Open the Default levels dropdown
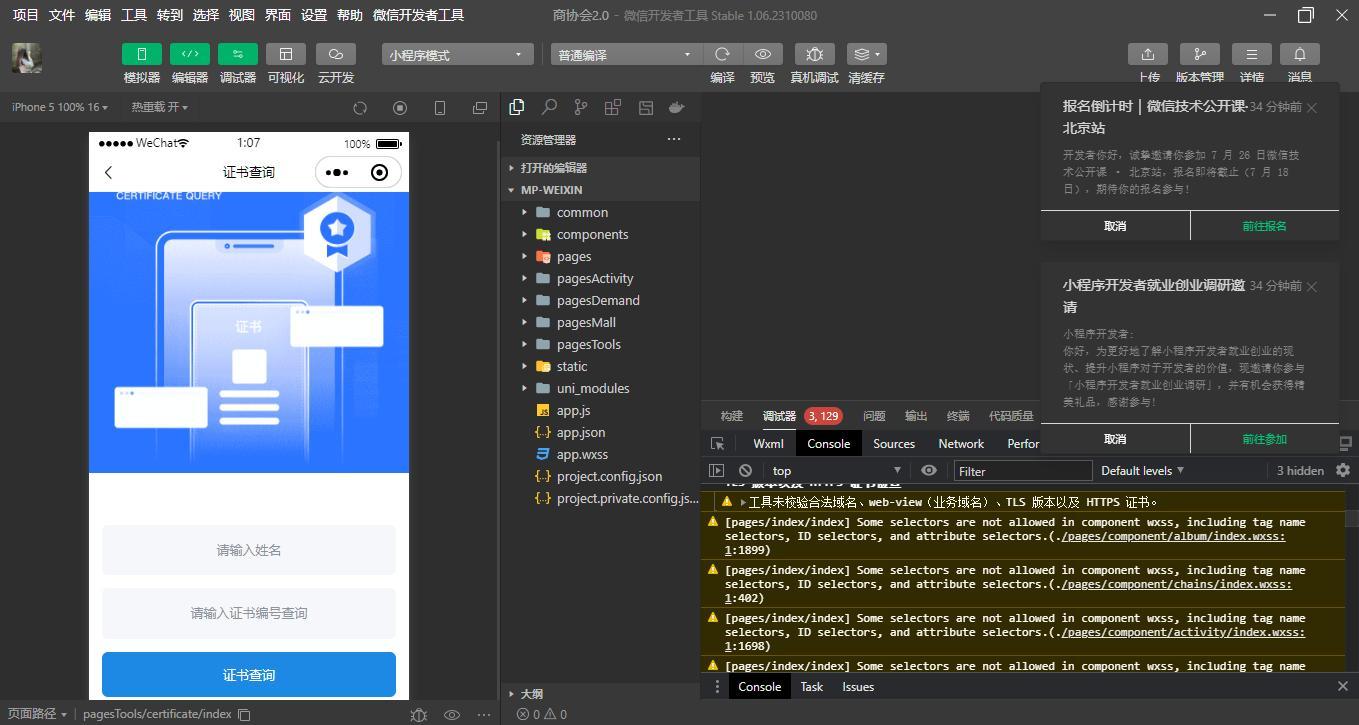1359x725 pixels. [1142, 470]
